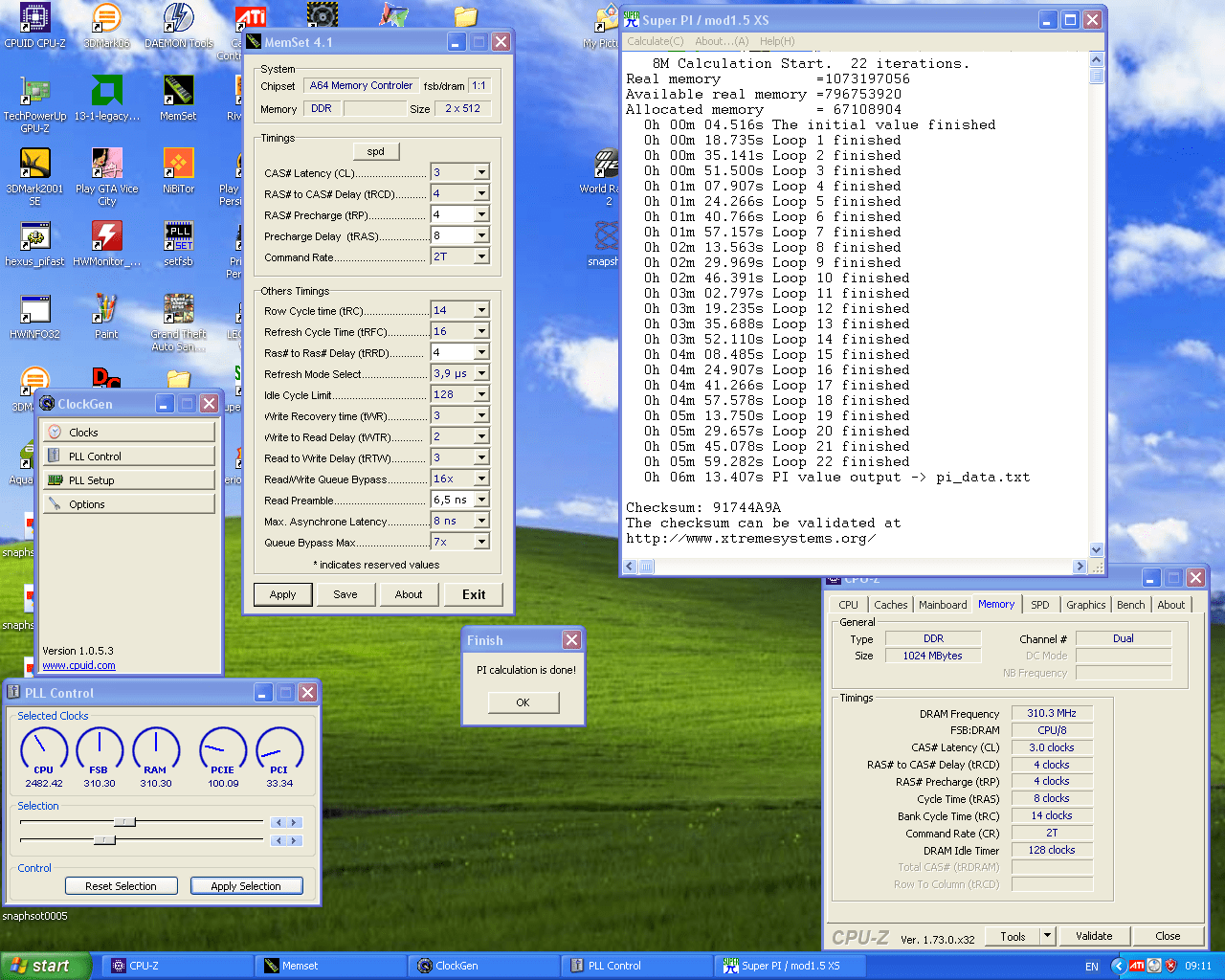
Task: Open World Racing 2 desktop icon
Action: (x=607, y=177)
